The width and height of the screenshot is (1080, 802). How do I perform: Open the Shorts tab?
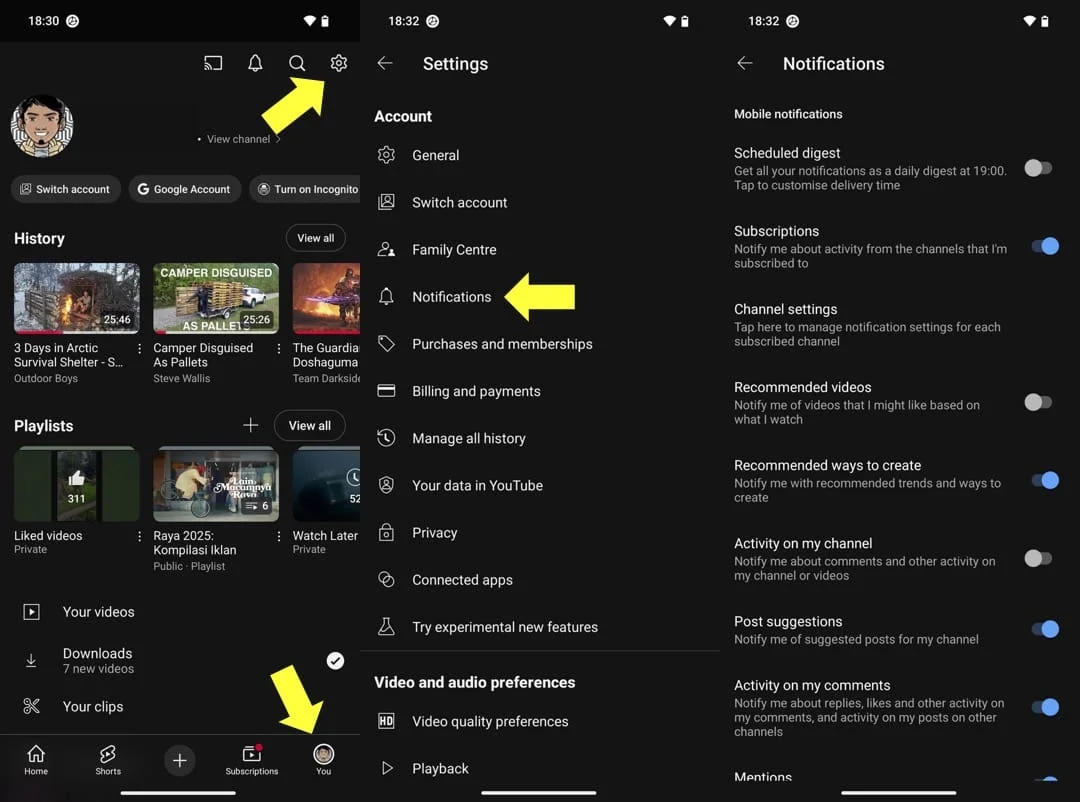click(108, 760)
